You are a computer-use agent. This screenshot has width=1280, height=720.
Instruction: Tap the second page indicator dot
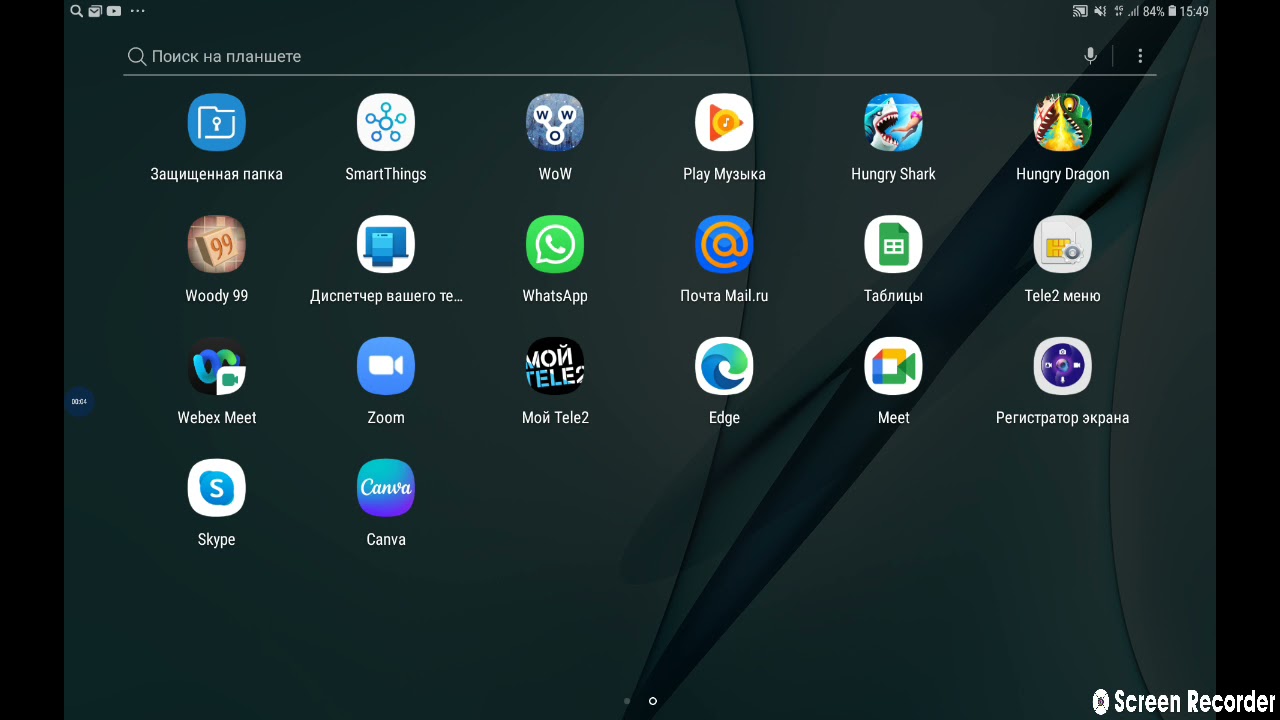(653, 701)
